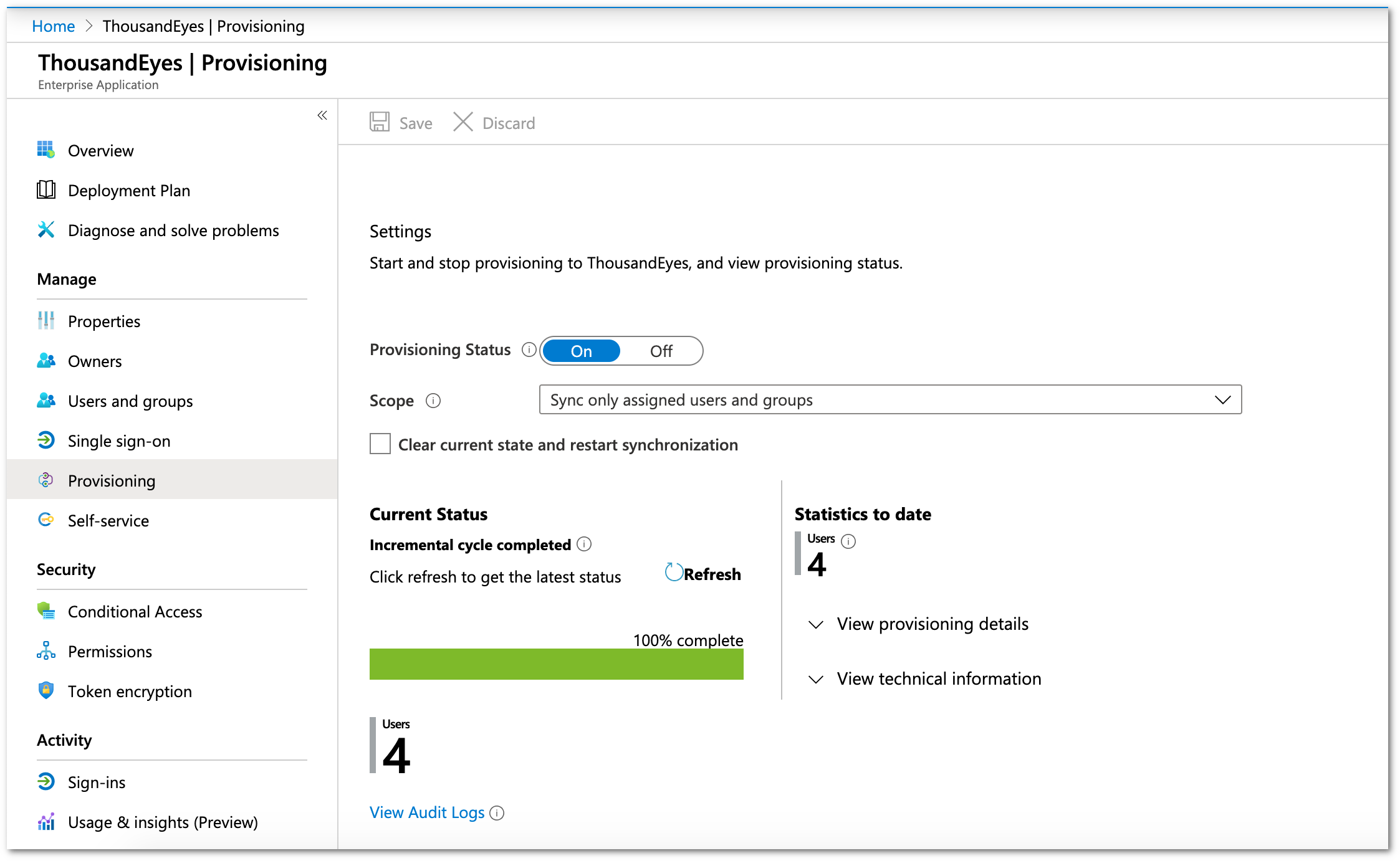Click the Permissions hierarchy icon
This screenshot has height=861, width=1400.
click(46, 650)
